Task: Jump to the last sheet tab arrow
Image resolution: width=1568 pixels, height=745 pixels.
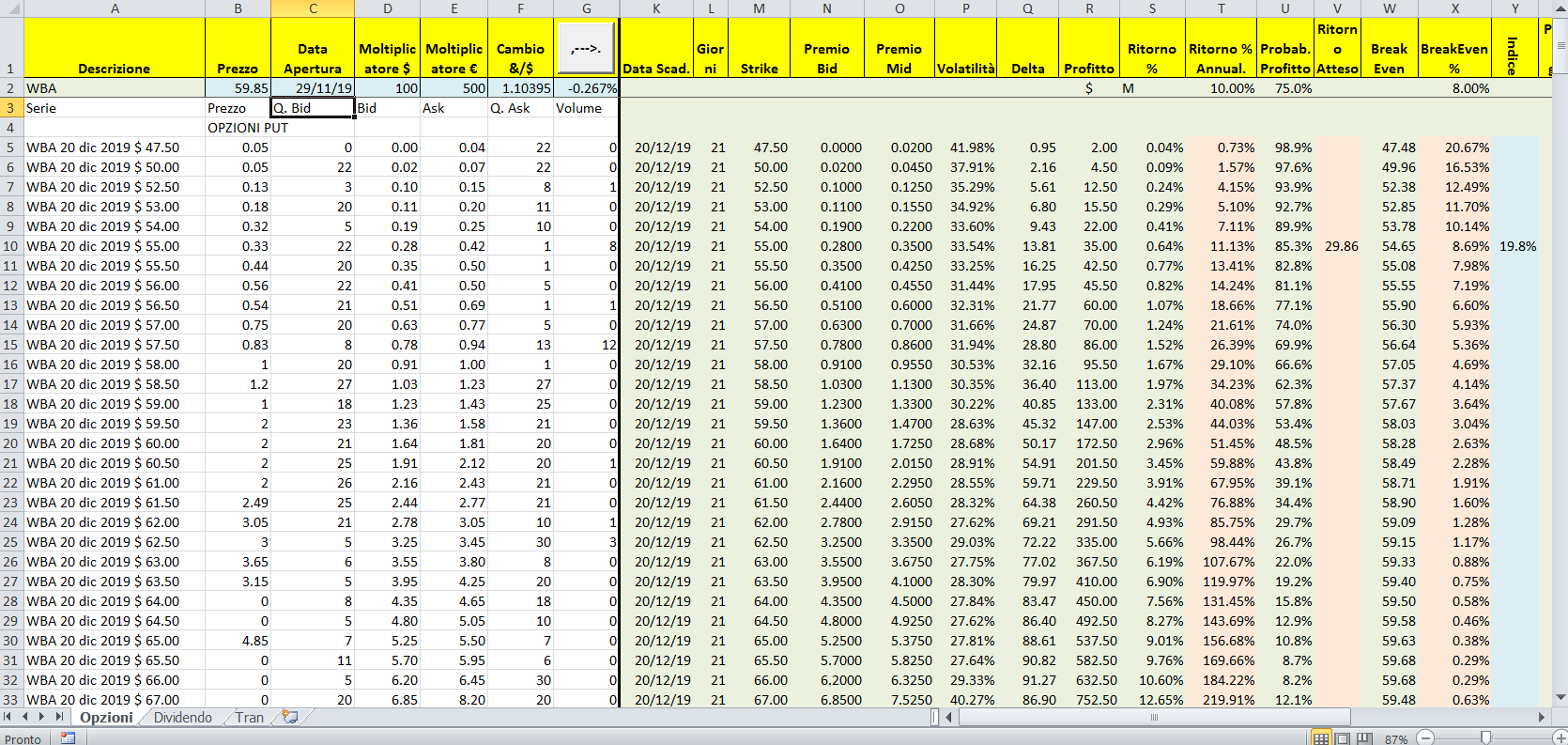Action: [60, 717]
